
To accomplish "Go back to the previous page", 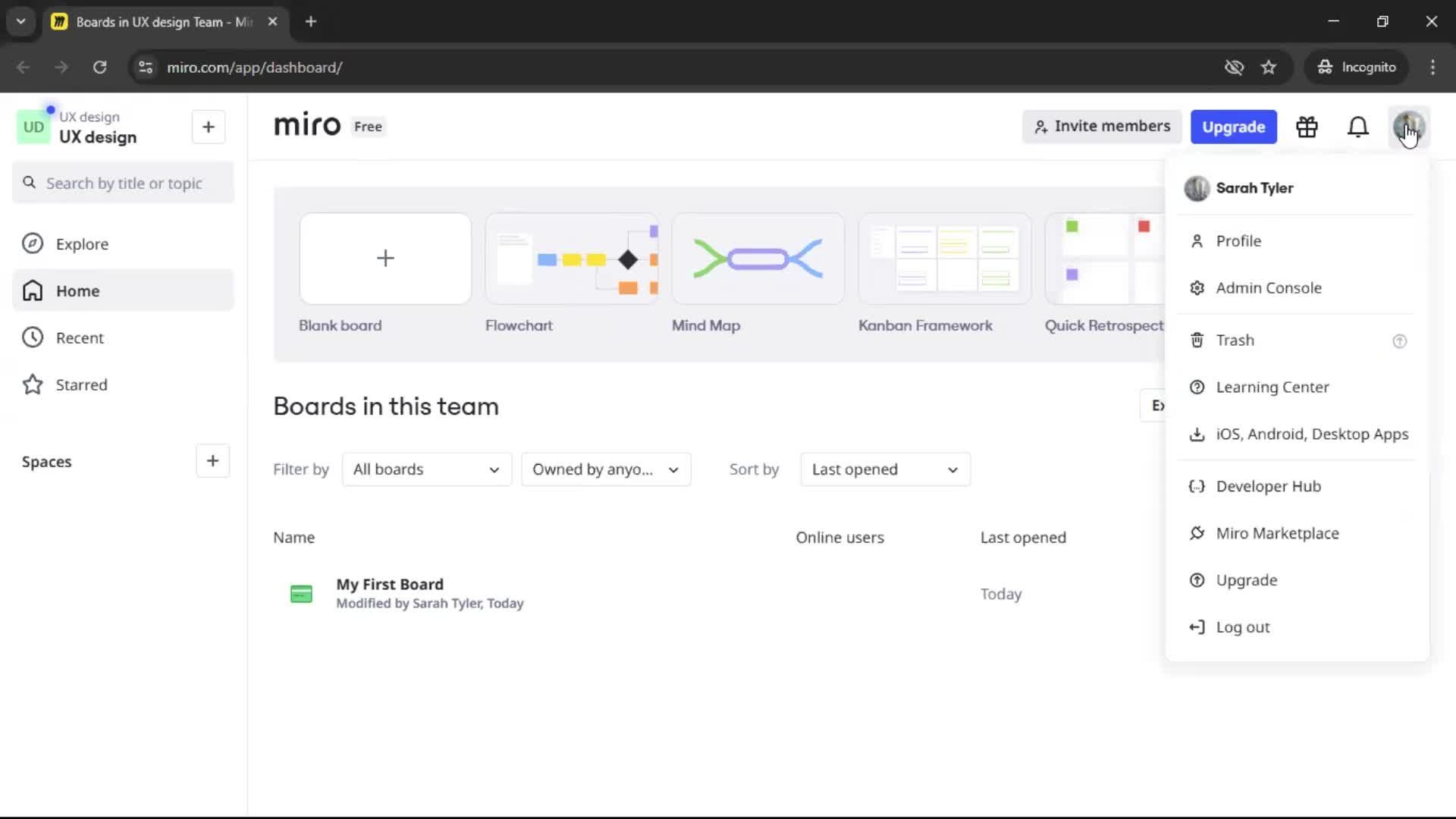I will click(x=24, y=67).
